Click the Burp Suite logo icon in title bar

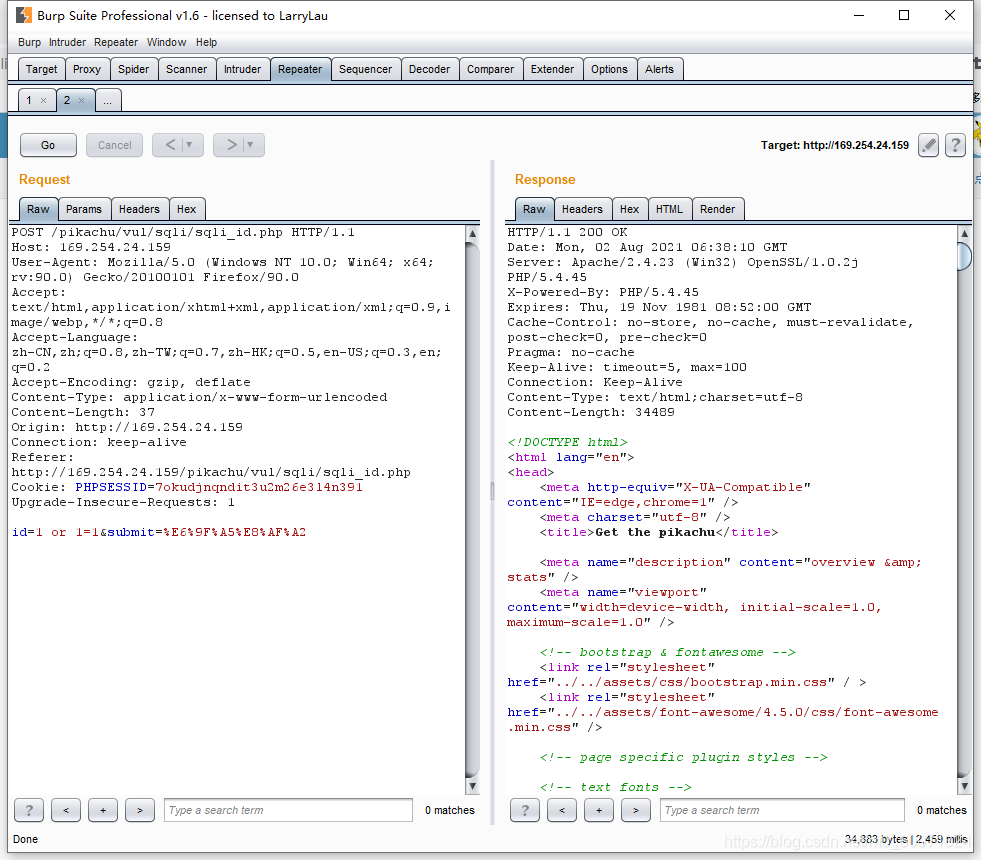(x=23, y=15)
